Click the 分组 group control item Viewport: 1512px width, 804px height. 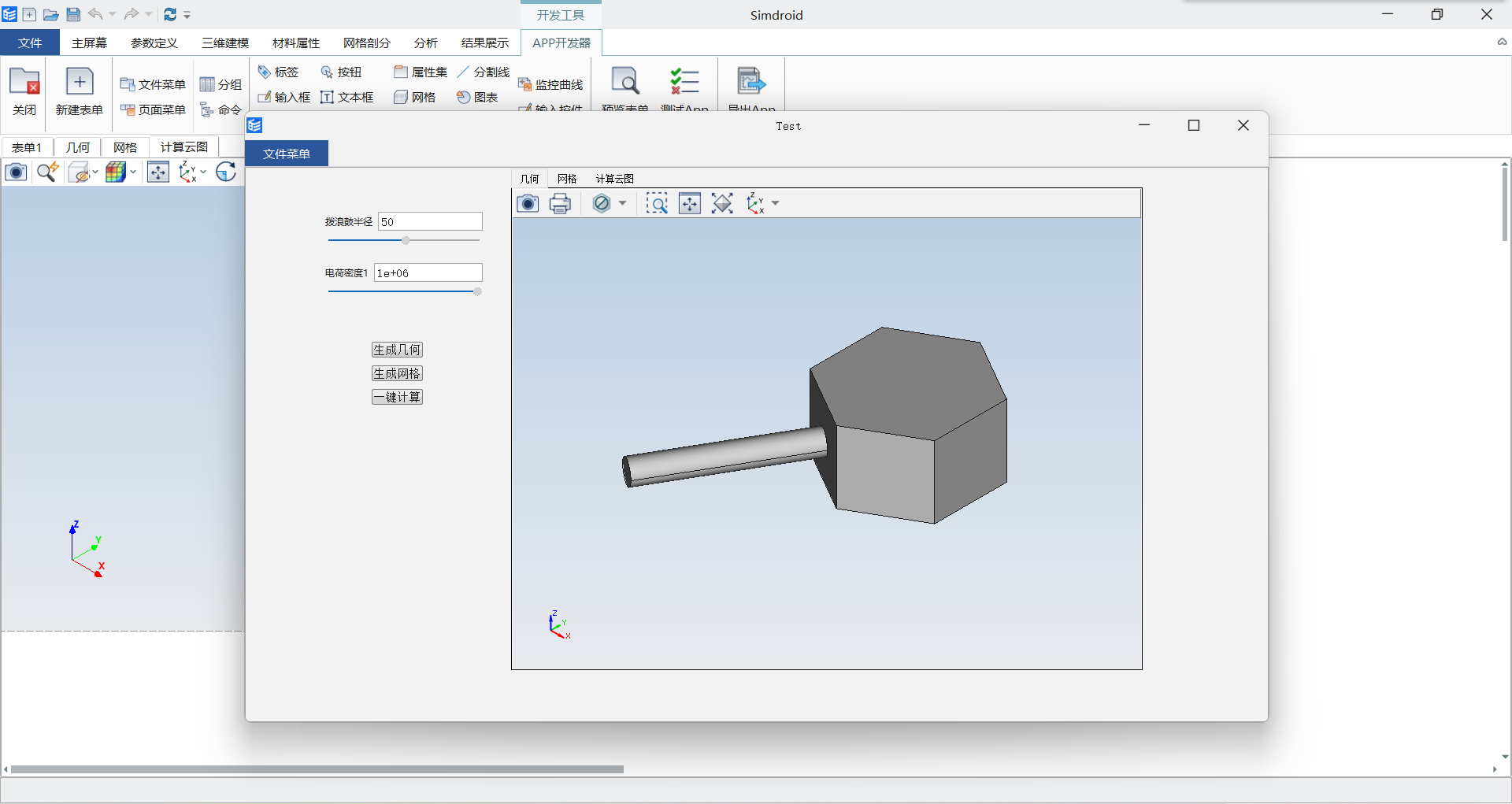point(220,84)
